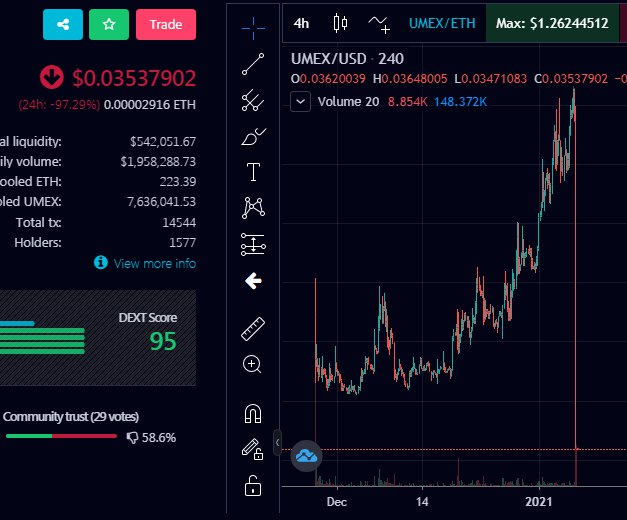Click the 223.39 pooled ETH value
Screen dimensions: 627x520
(x=178, y=182)
